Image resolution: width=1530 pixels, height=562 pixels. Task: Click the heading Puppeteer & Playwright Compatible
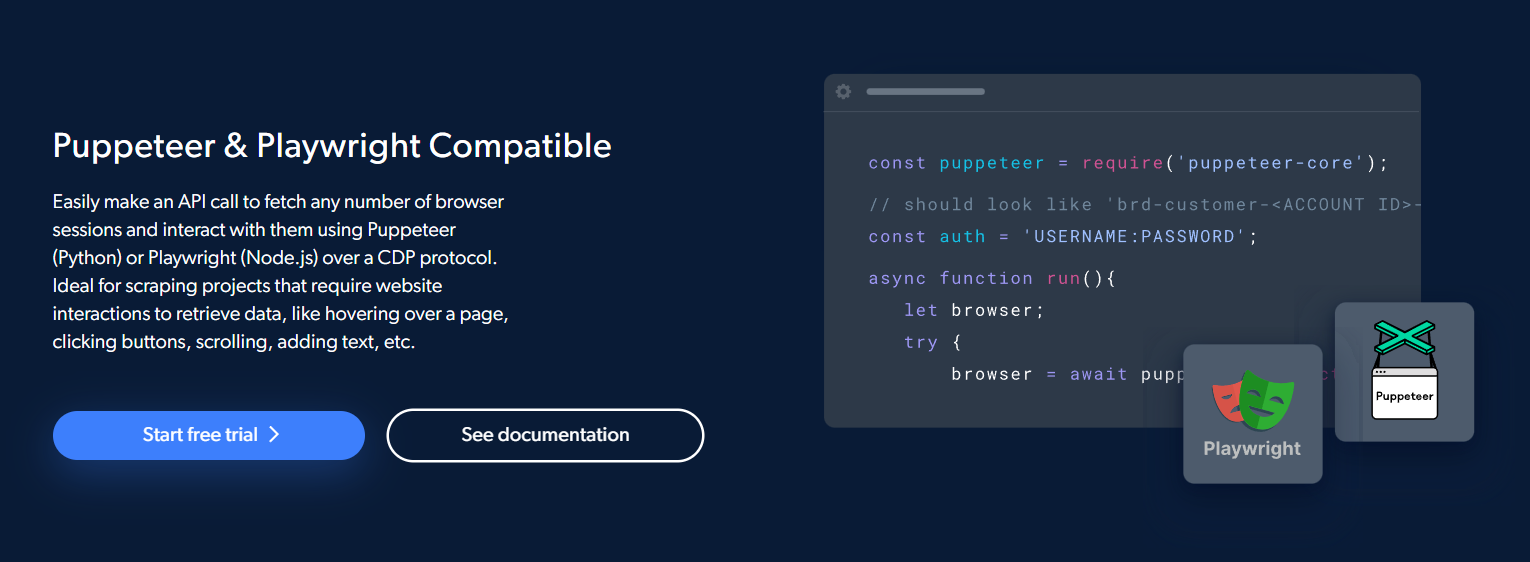tap(332, 146)
